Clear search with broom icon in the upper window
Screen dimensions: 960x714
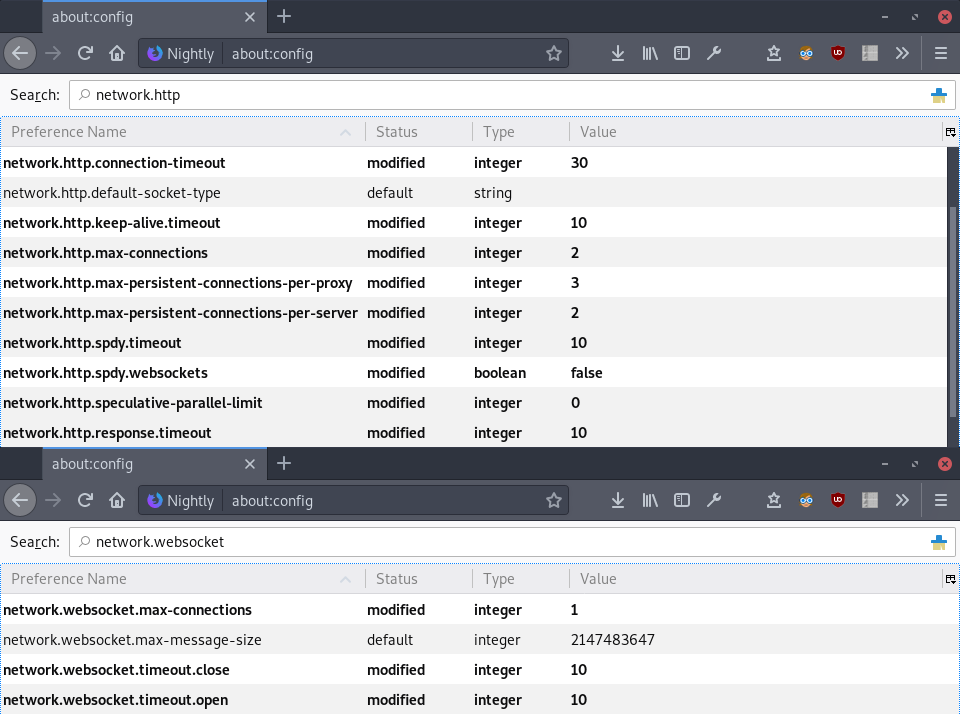[939, 96]
